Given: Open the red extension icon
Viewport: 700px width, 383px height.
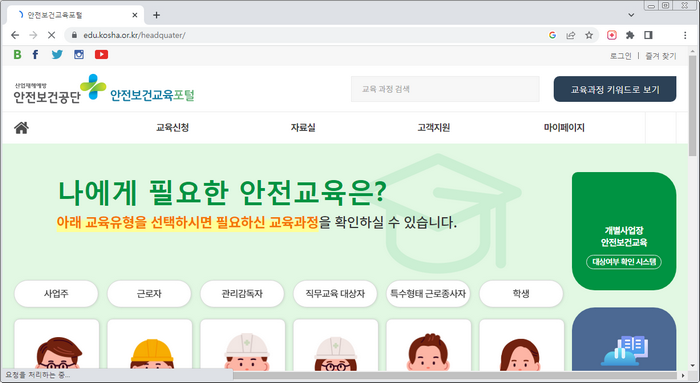Looking at the screenshot, I should [612, 35].
